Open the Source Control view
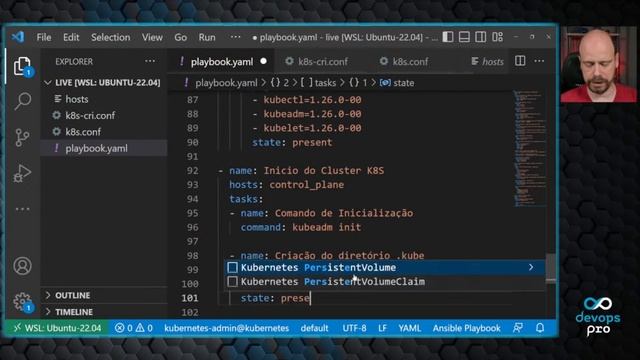 [x=22, y=137]
